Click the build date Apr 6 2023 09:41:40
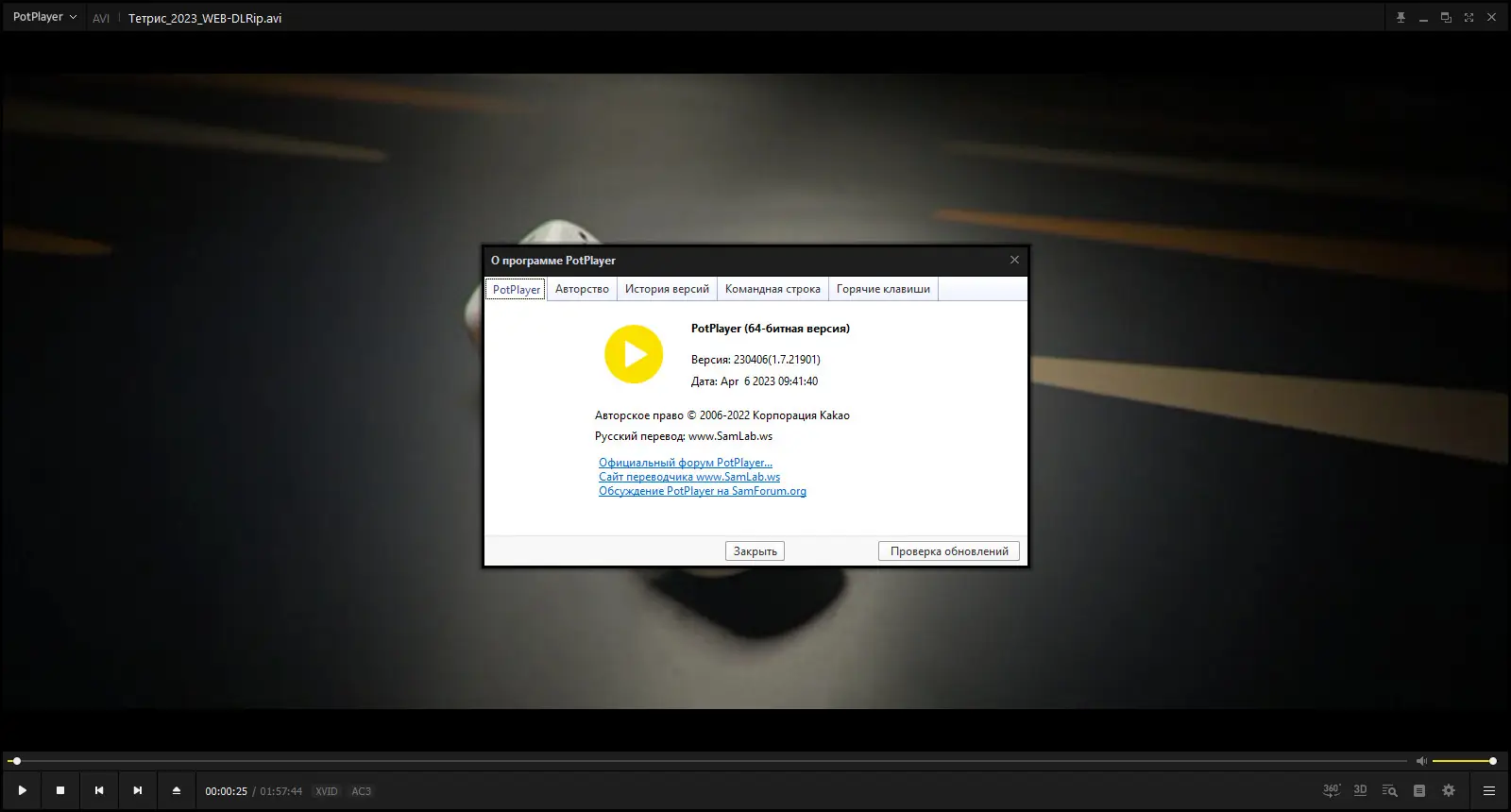Screen dimensions: 1511x812 click(770, 381)
